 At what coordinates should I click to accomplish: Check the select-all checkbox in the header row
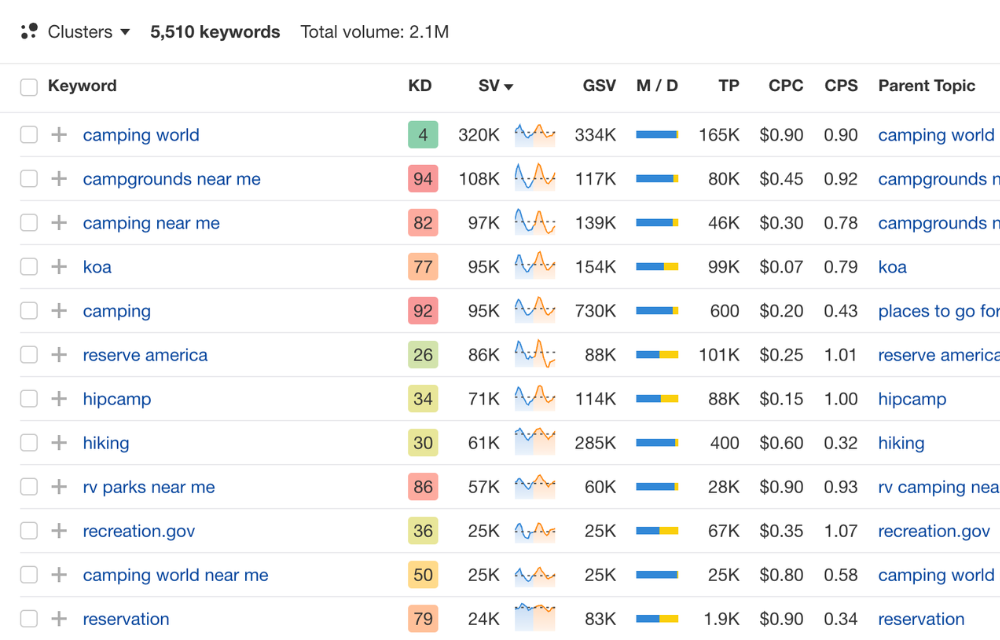coord(29,87)
